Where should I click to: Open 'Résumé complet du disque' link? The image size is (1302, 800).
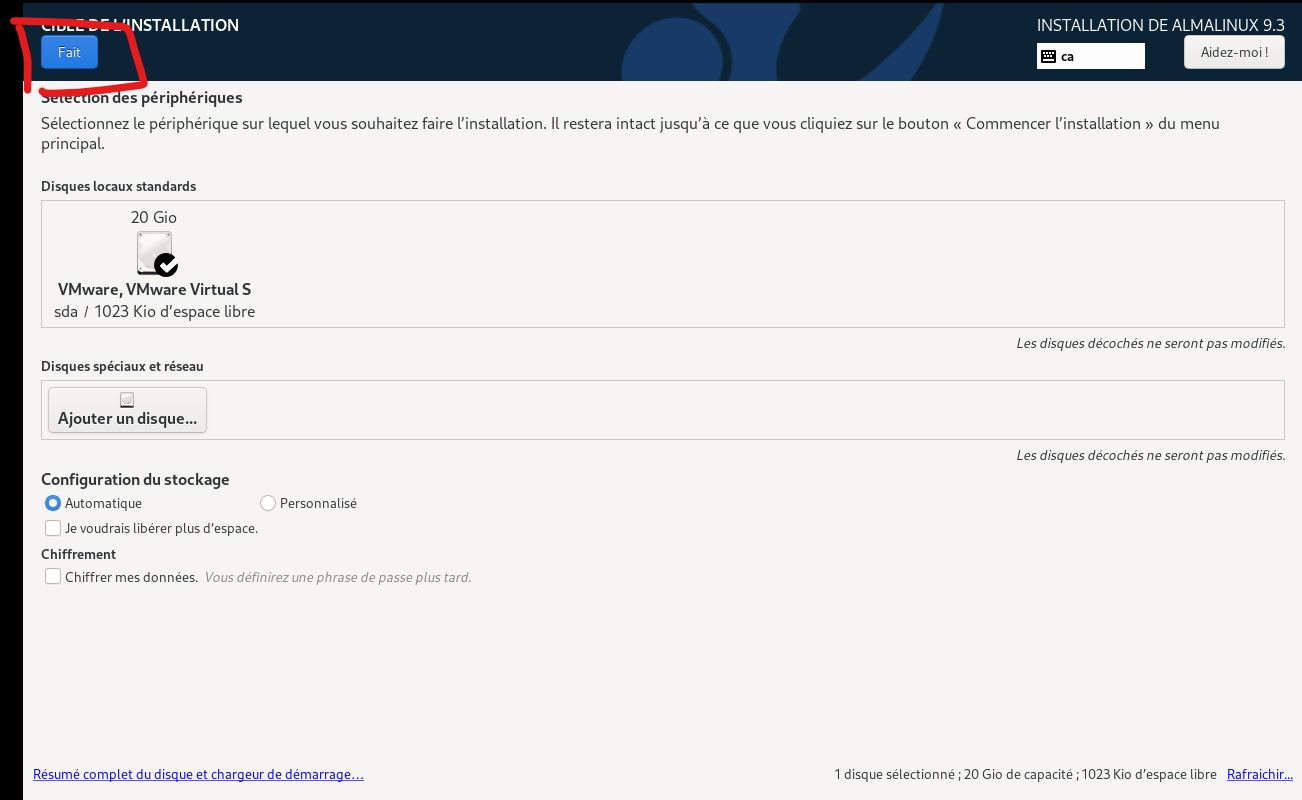[198, 775]
